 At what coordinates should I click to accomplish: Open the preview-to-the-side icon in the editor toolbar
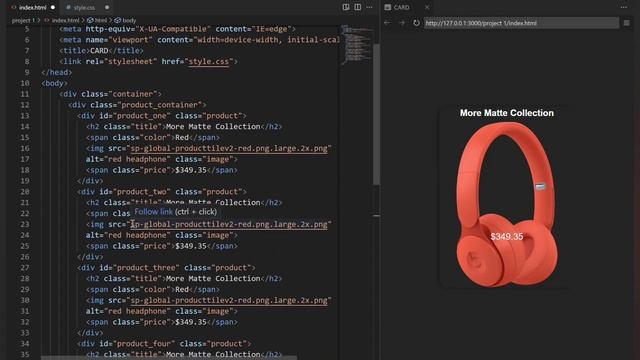pyautogui.click(x=346, y=7)
